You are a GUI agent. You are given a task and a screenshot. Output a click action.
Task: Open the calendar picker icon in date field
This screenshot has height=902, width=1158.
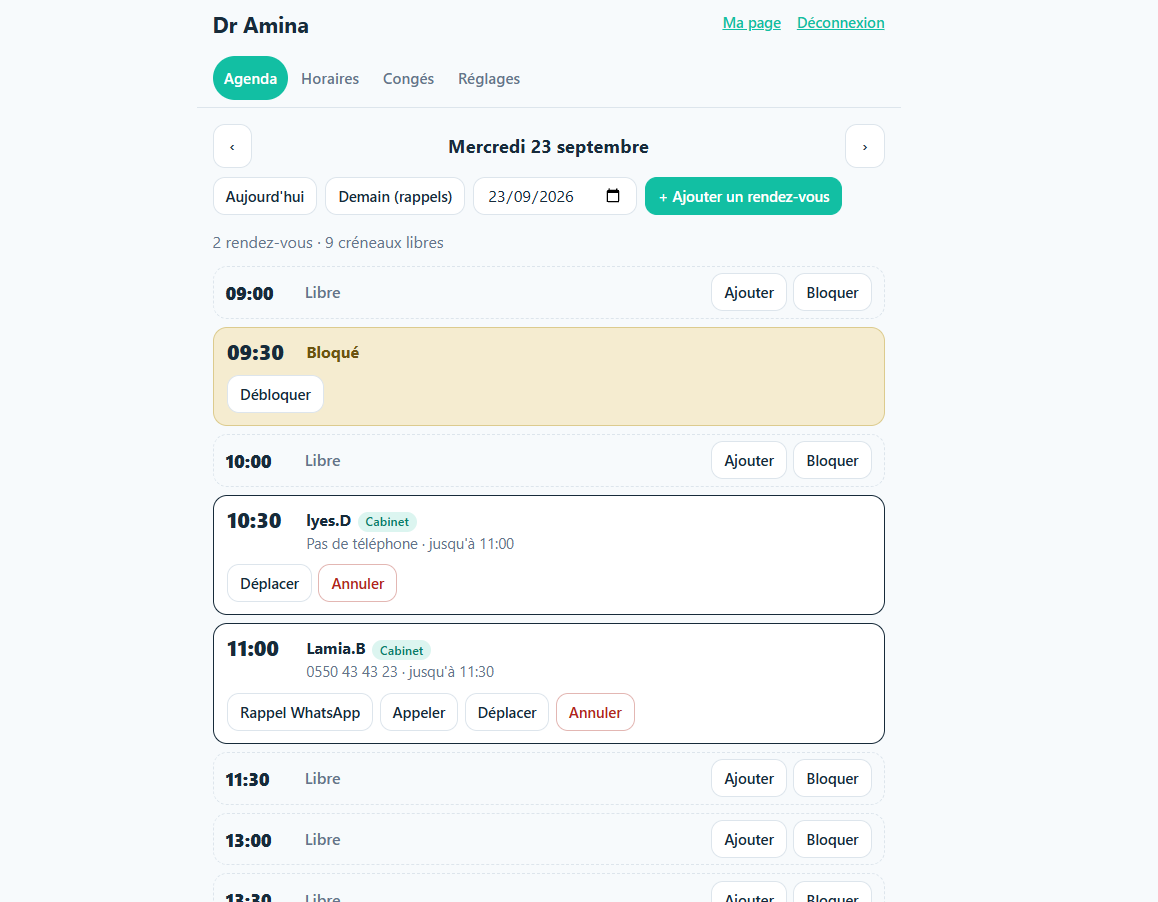613,196
